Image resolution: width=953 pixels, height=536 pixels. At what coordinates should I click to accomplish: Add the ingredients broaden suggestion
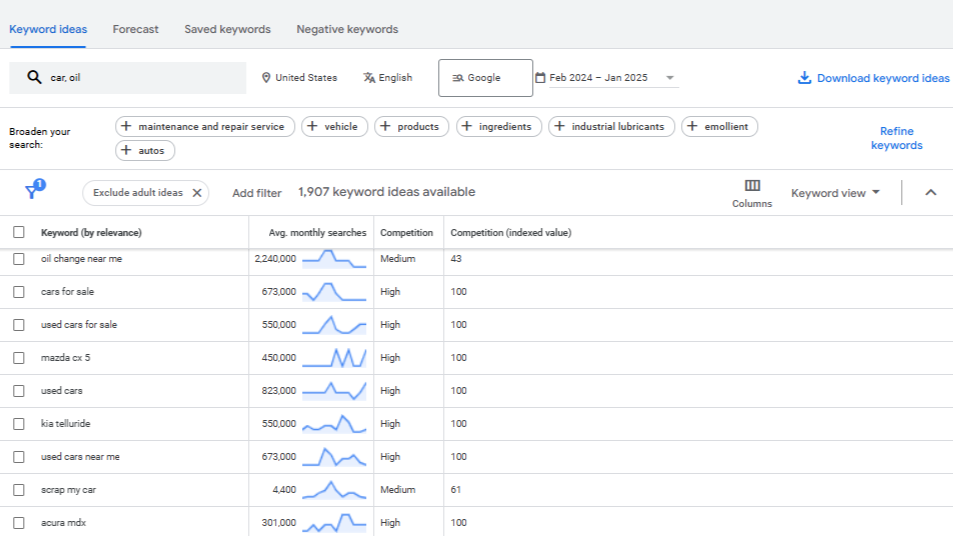[498, 126]
